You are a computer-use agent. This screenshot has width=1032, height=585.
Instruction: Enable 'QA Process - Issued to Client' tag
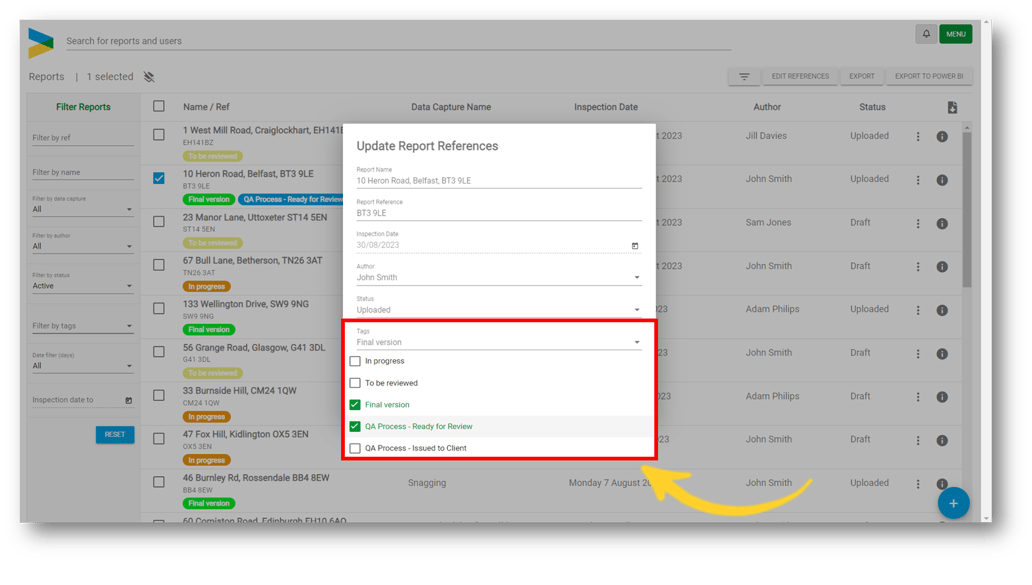point(355,448)
